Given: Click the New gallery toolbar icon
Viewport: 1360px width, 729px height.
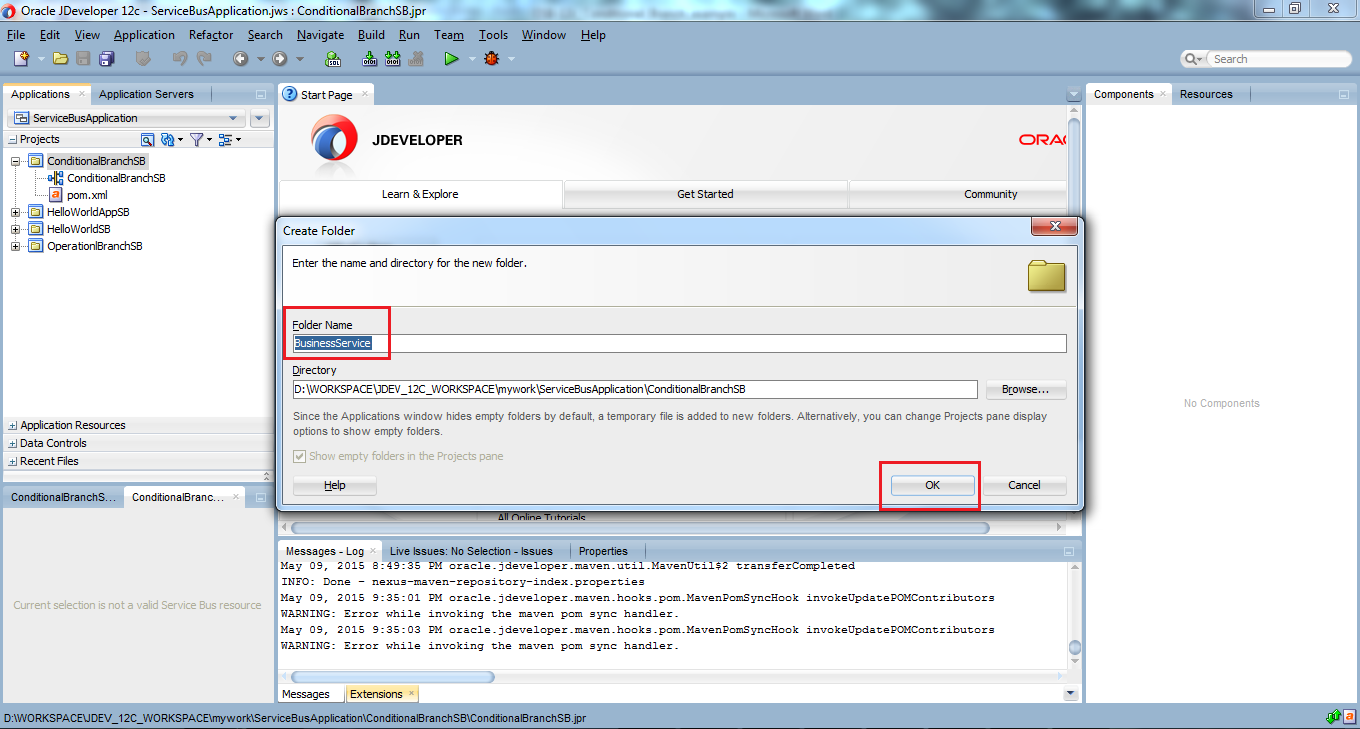Looking at the screenshot, I should (x=21, y=59).
